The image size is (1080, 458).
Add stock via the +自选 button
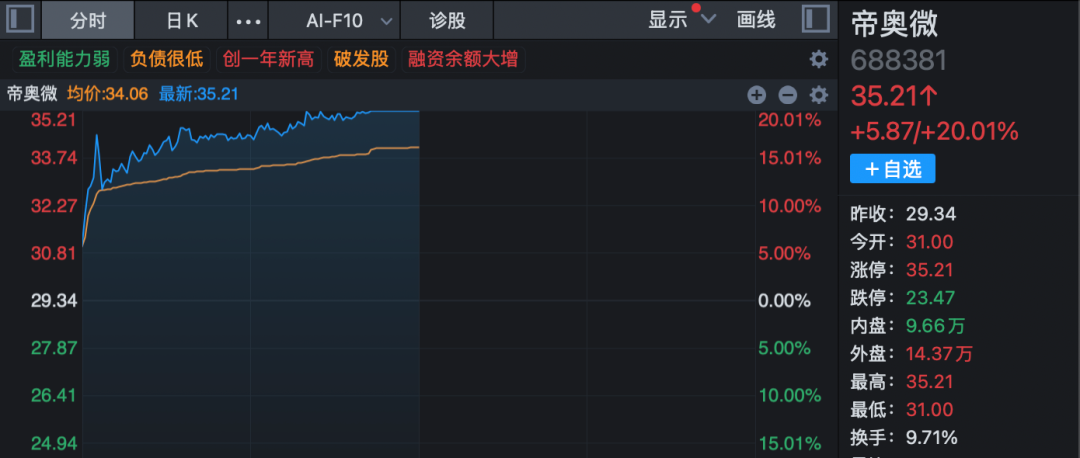tap(892, 169)
